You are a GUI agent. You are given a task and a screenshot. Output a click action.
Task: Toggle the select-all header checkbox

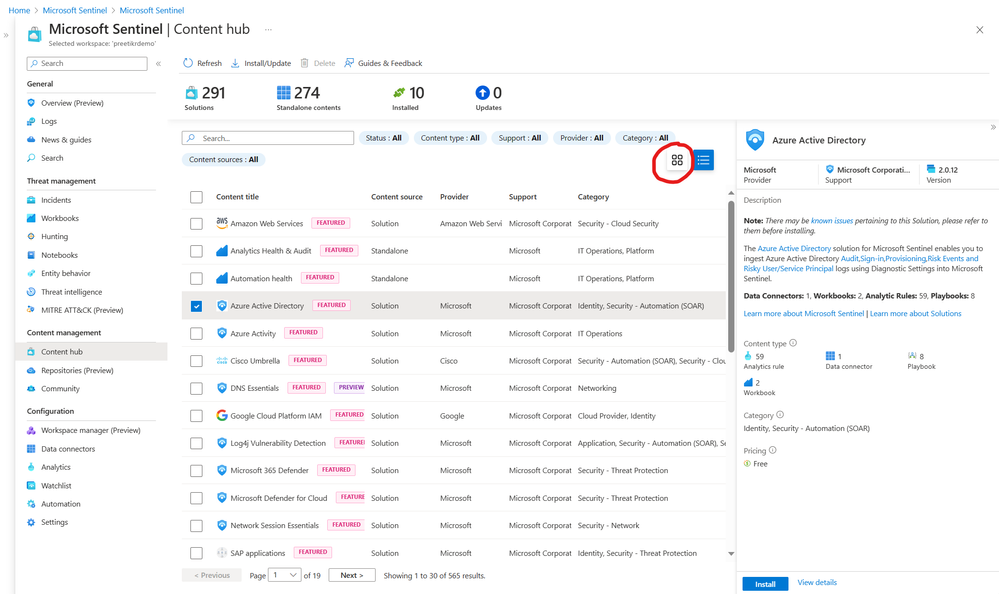click(196, 197)
